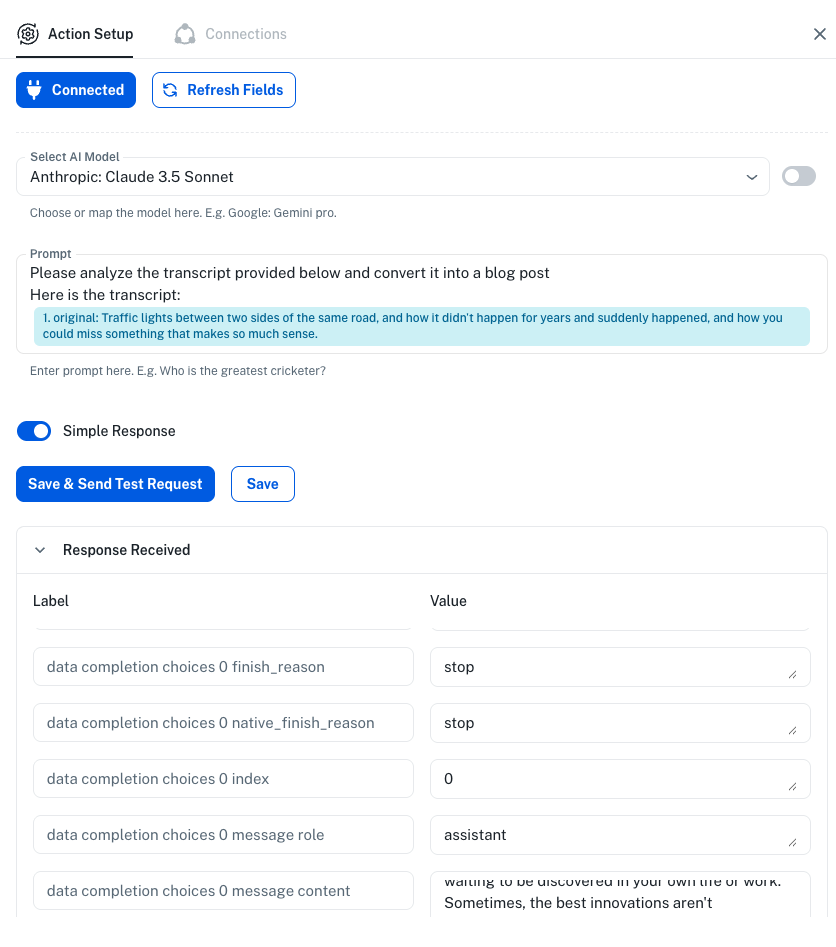
Task: Click the Save button
Action: tap(262, 484)
